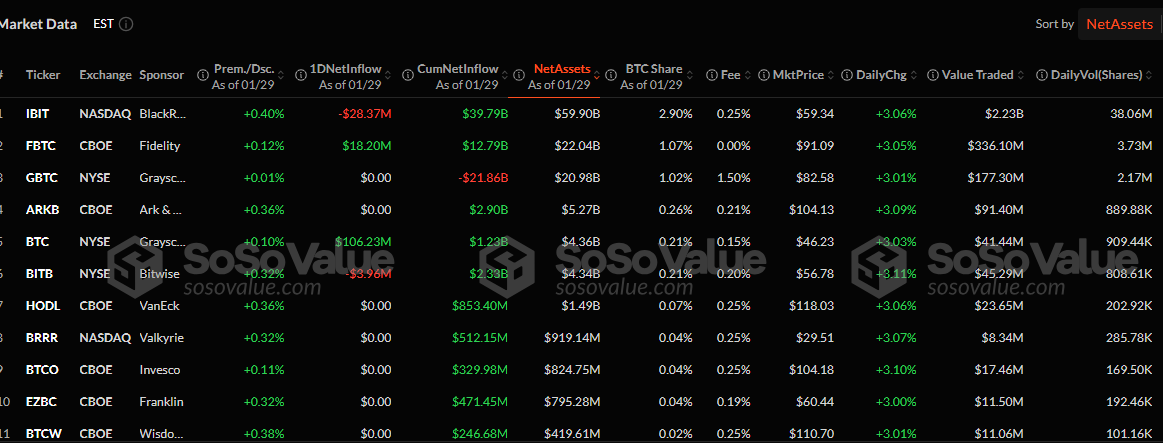
Task: Select the HODL ticker
Action: coord(41,306)
